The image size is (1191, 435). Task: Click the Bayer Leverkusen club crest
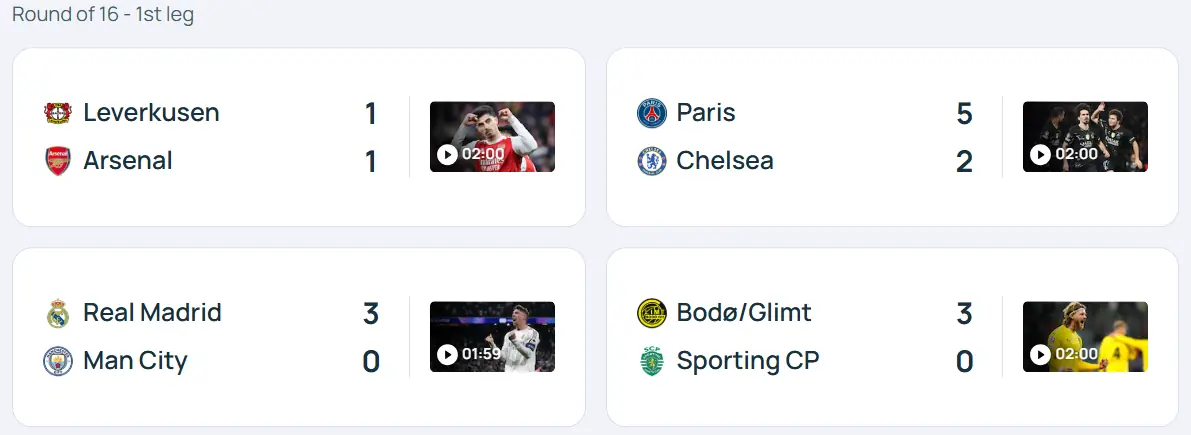pos(58,113)
